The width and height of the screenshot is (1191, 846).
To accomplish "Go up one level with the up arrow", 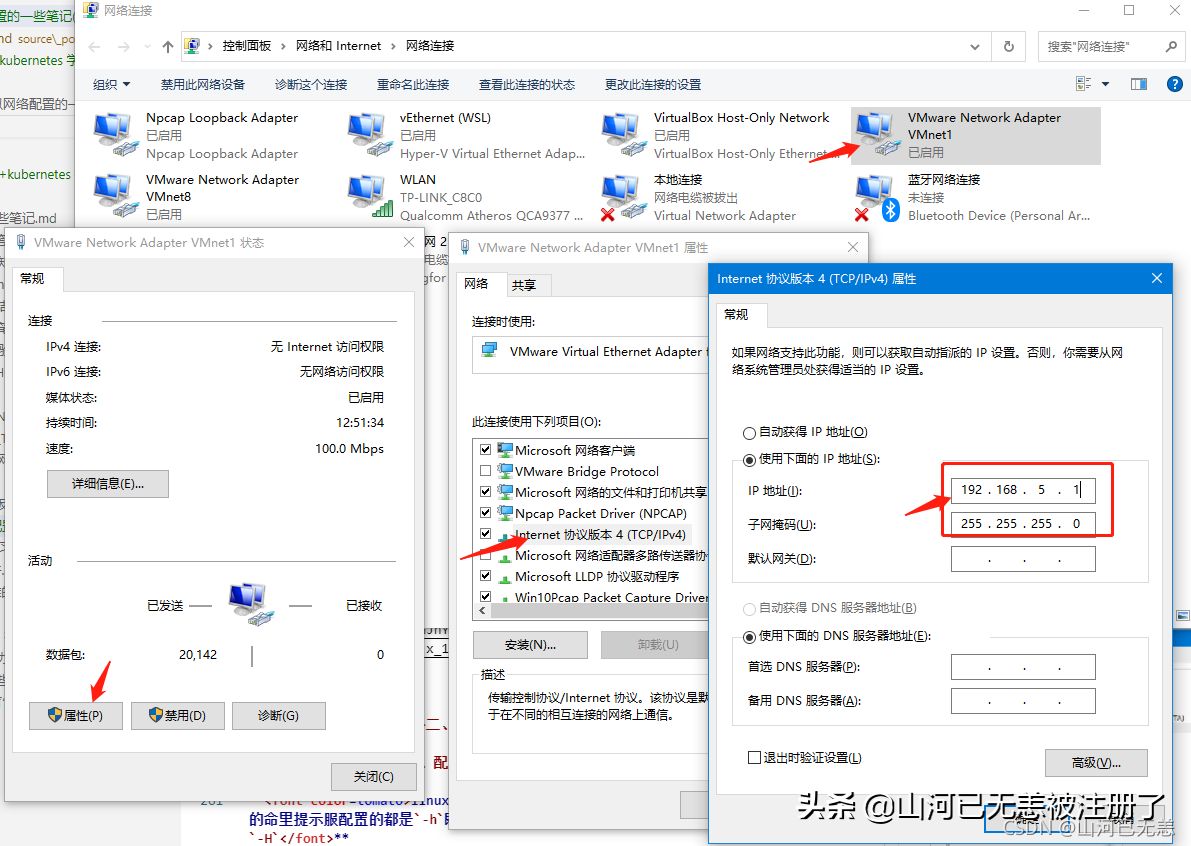I will coord(168,46).
